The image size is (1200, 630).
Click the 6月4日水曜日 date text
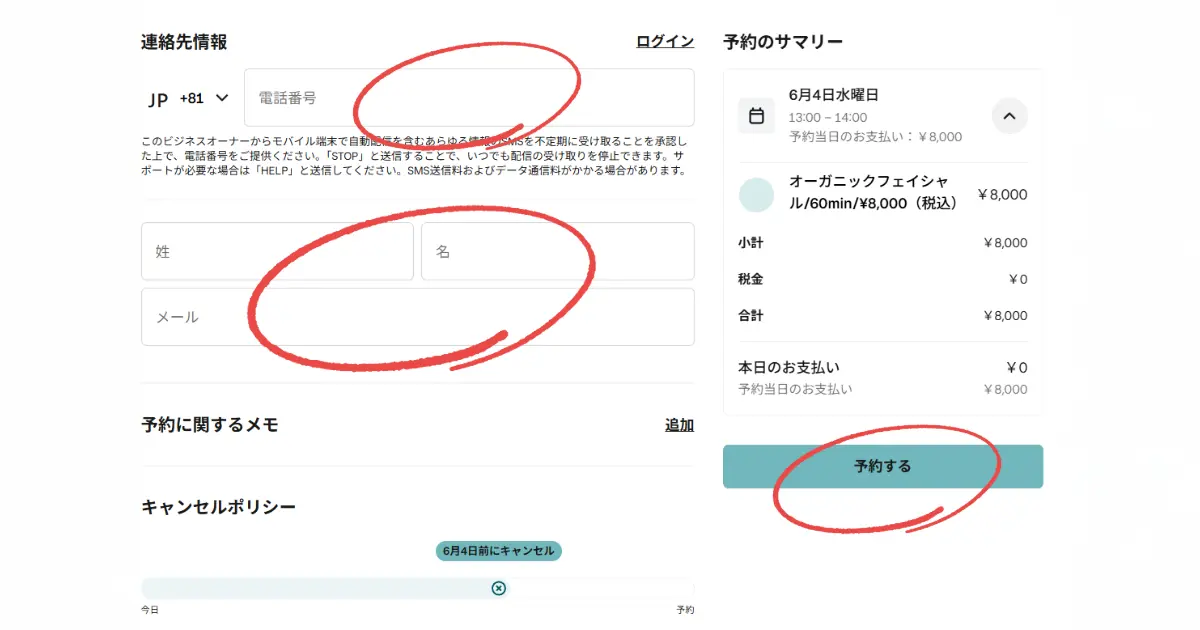(834, 95)
